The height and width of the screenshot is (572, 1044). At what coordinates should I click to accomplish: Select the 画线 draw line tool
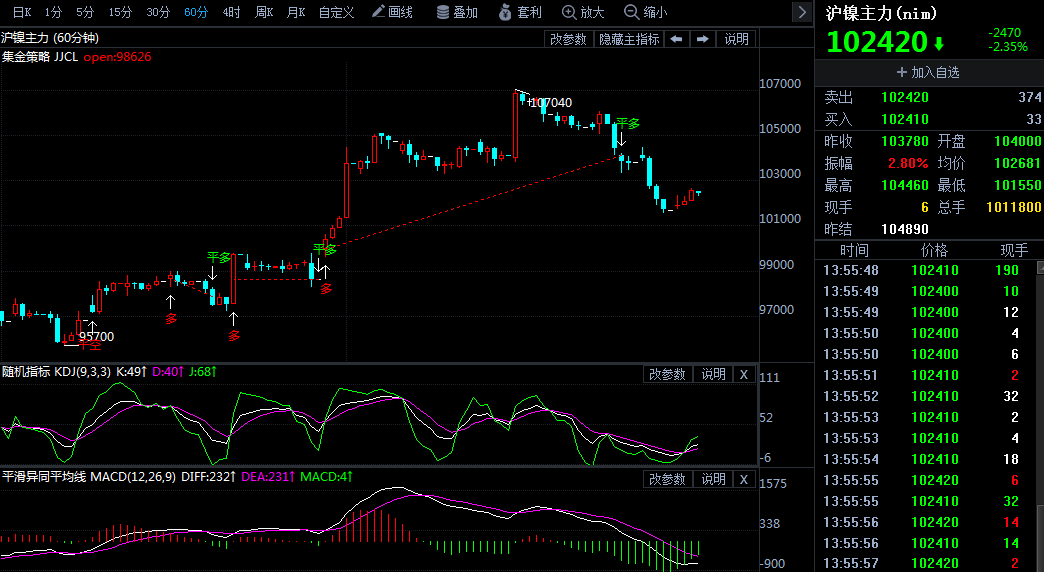[392, 12]
